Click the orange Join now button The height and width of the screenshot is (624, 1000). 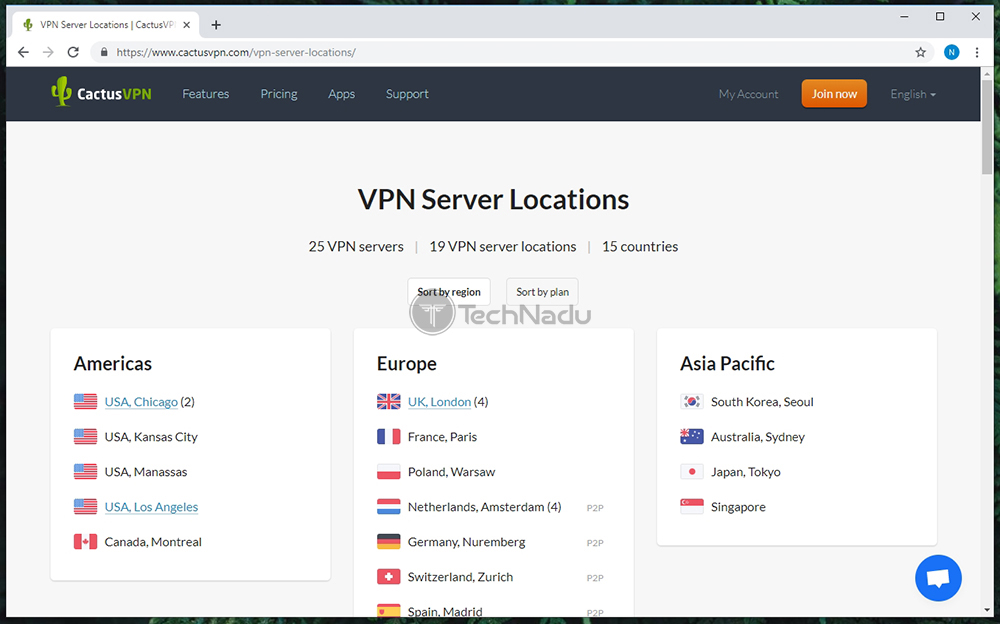click(834, 94)
